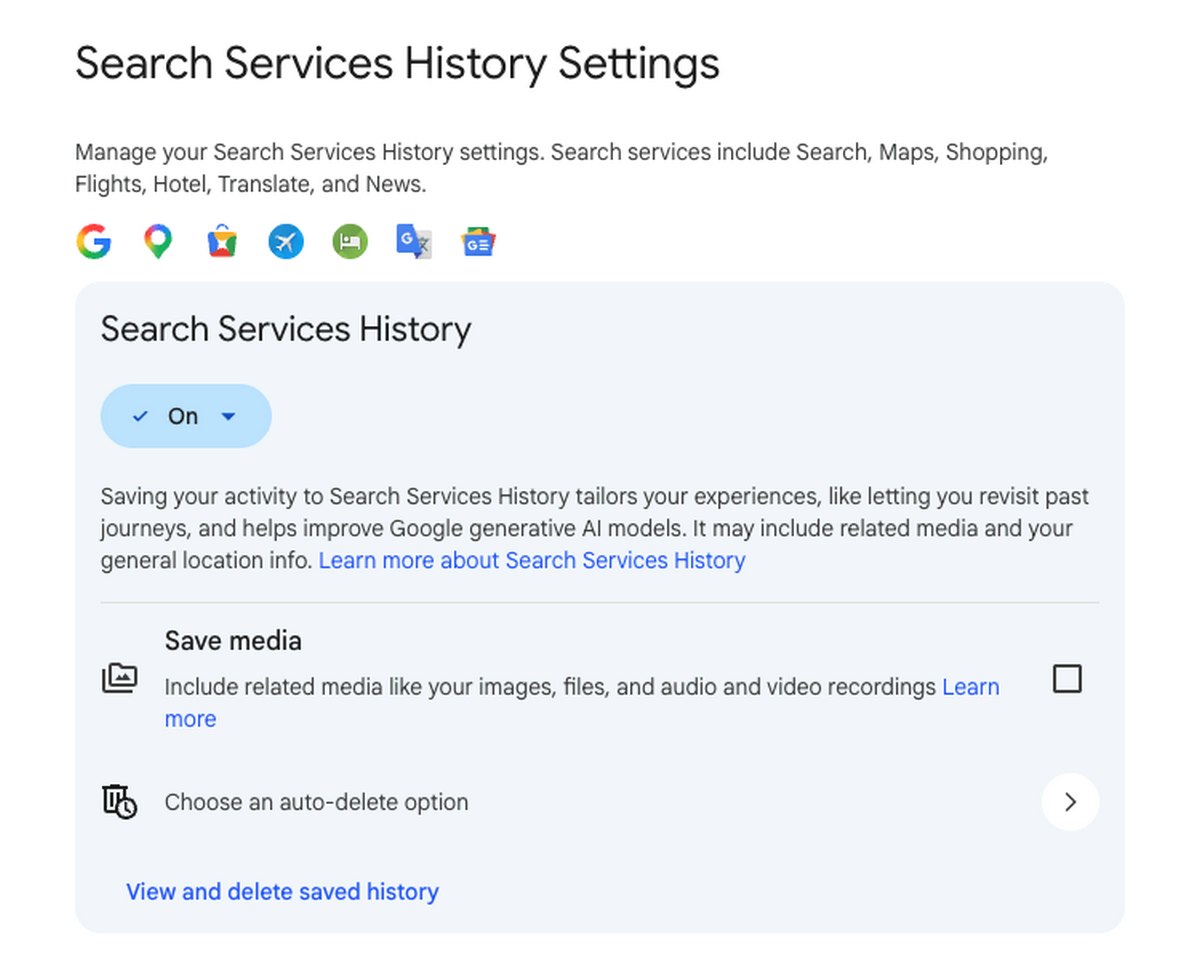Select the Choose an auto-delete option row text

[x=316, y=802]
